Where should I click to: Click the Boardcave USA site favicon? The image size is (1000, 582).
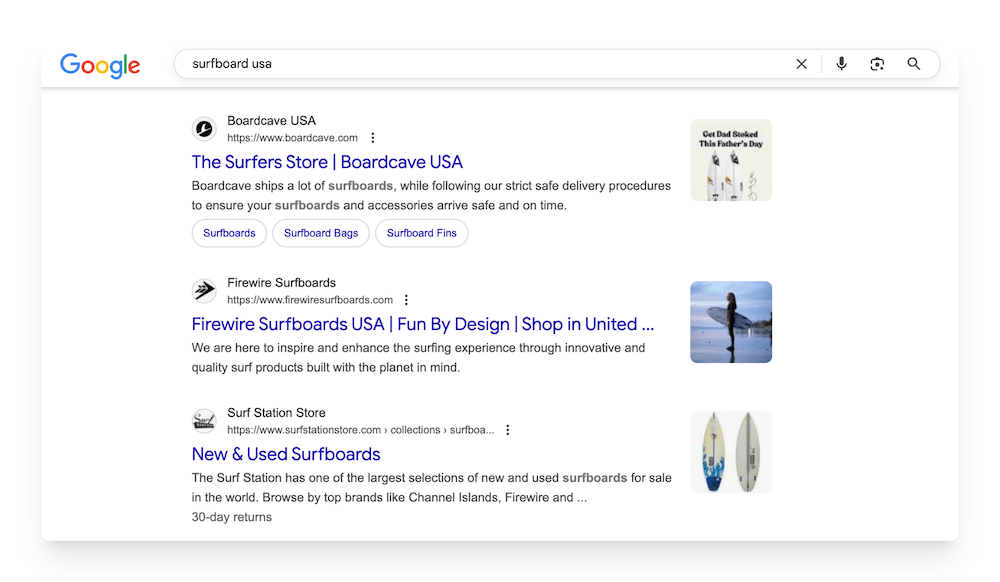click(x=204, y=129)
